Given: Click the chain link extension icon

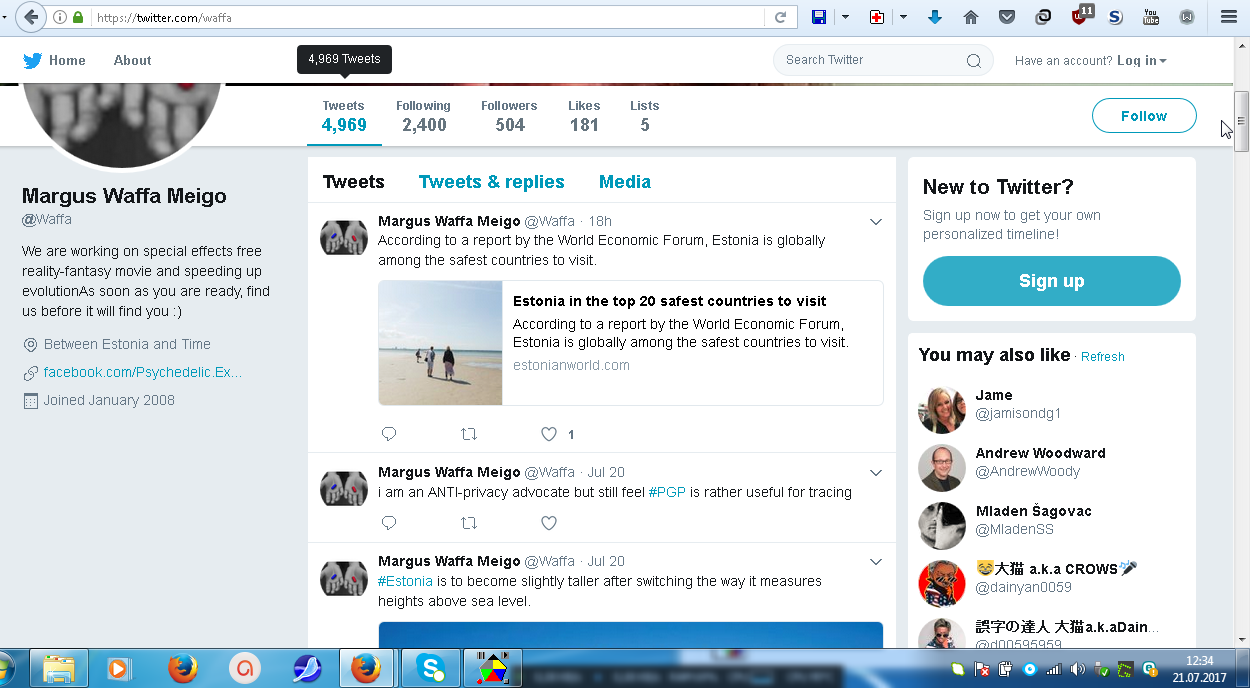Looking at the screenshot, I should click(1043, 17).
